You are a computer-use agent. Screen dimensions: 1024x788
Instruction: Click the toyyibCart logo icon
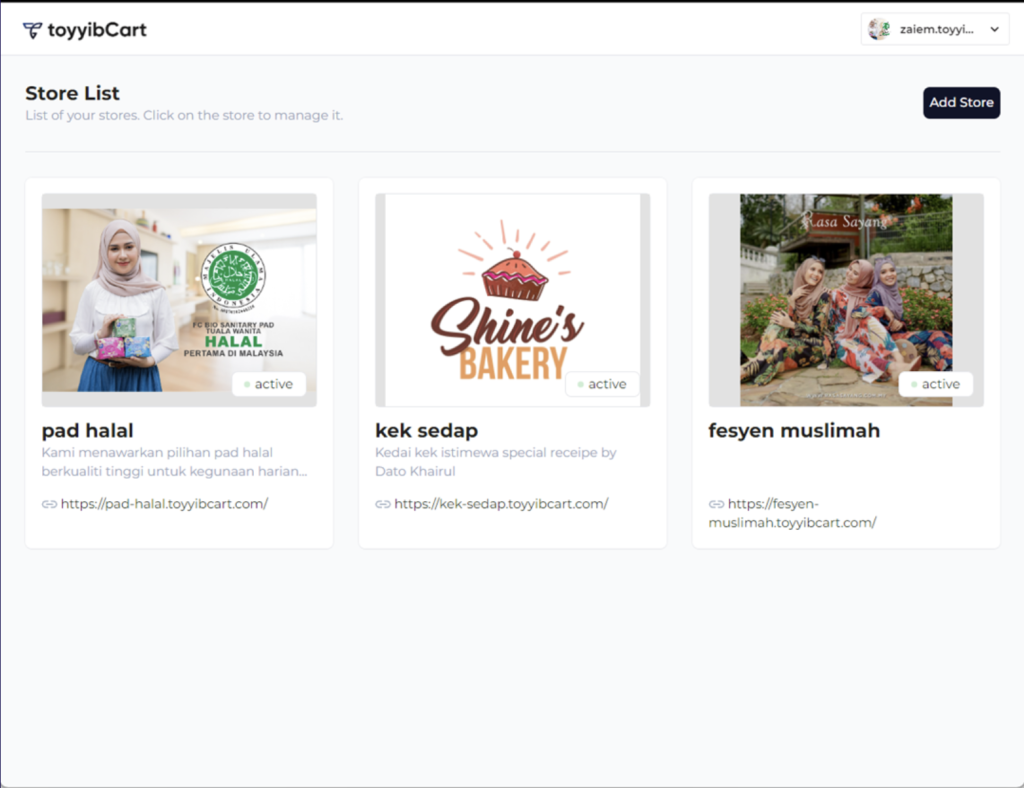point(32,30)
